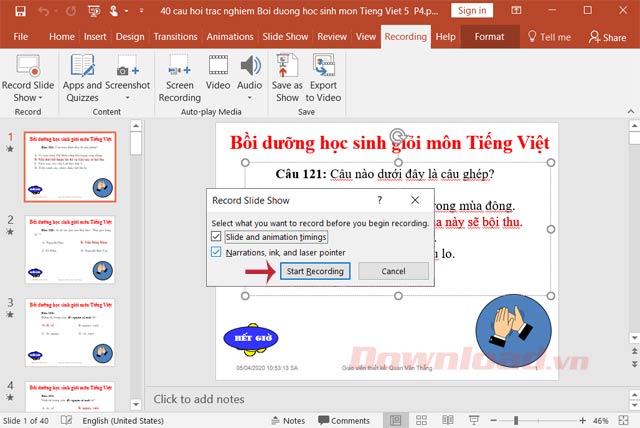Click the Touch/Mouse mode icon

pyautogui.click(x=114, y=11)
